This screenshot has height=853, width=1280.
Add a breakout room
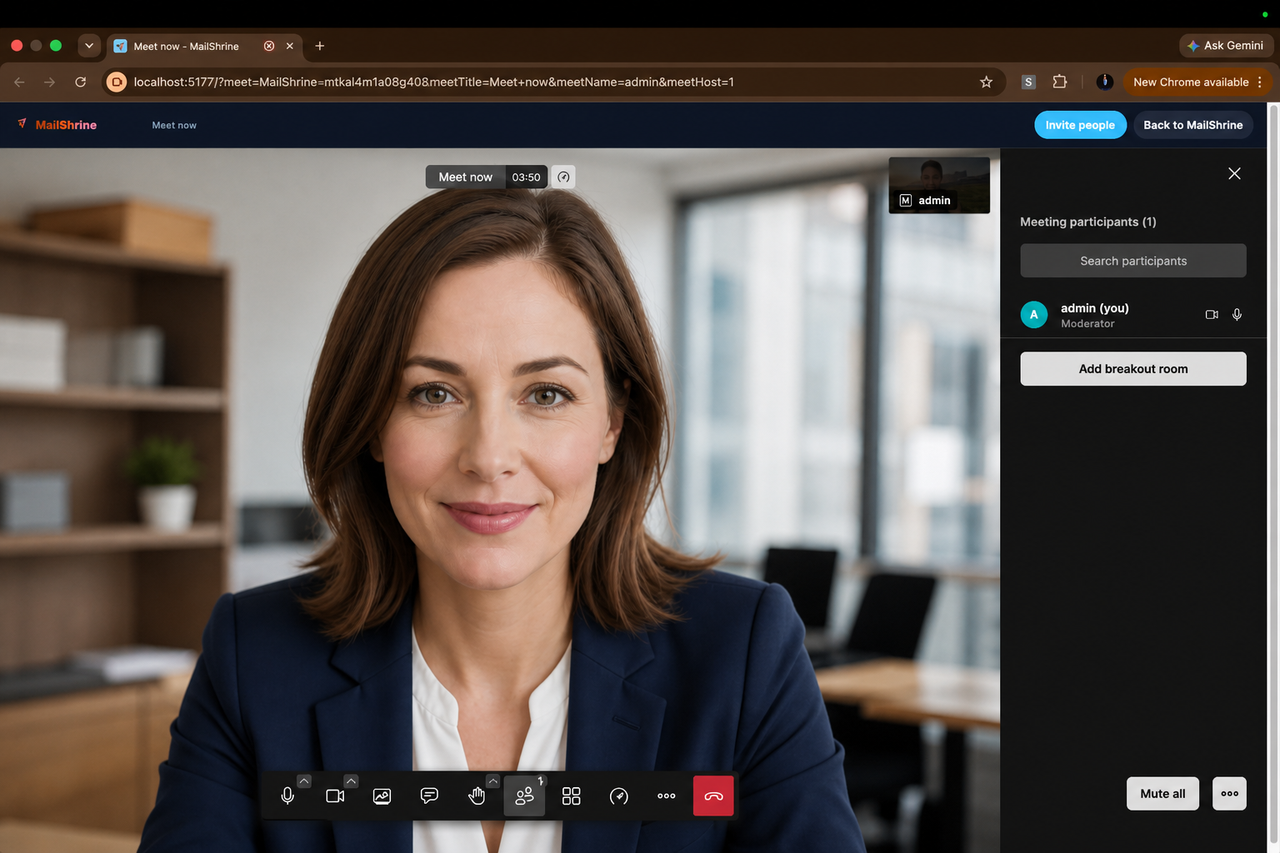tap(1133, 369)
